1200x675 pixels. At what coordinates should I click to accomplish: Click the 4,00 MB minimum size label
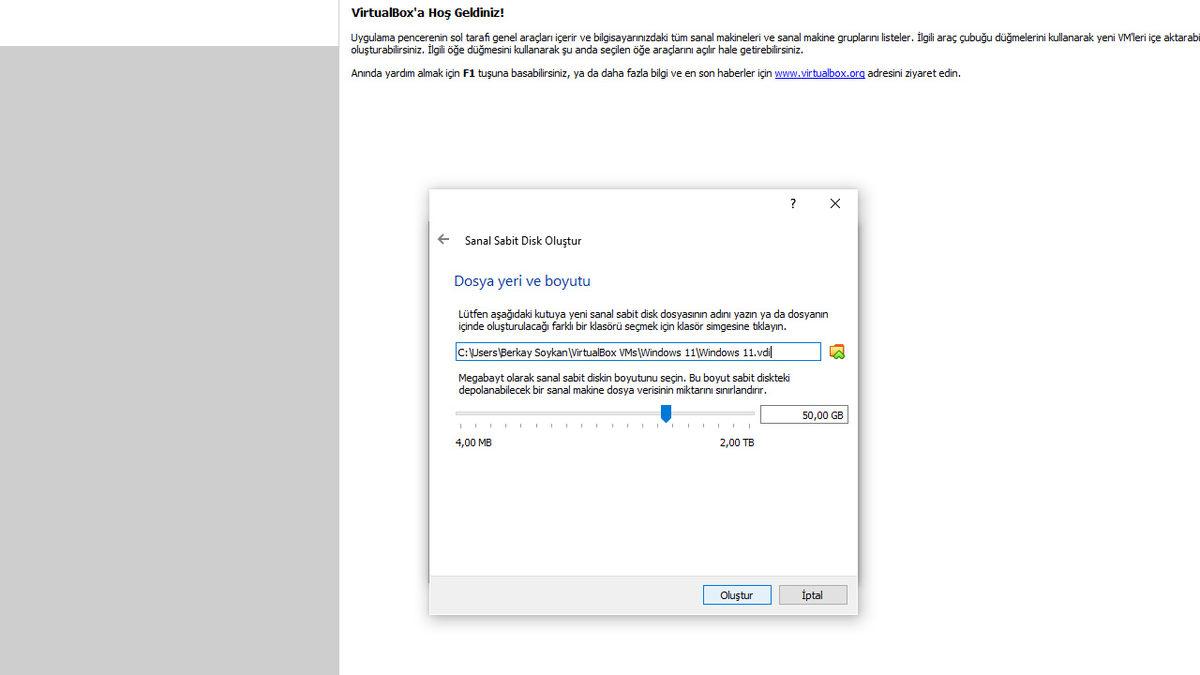pyautogui.click(x=472, y=442)
